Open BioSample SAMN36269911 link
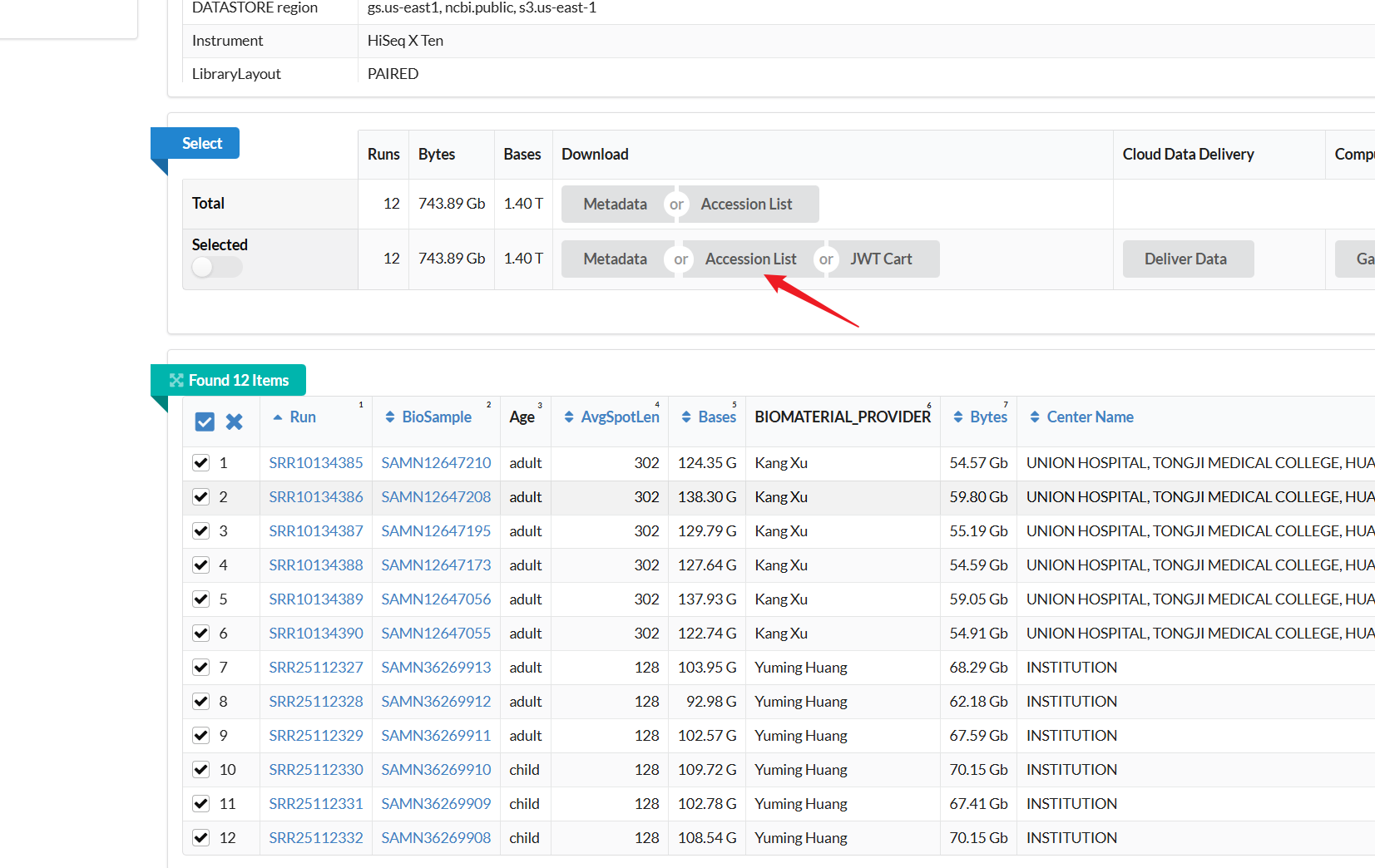Viewport: 1375px width, 868px height. click(436, 736)
